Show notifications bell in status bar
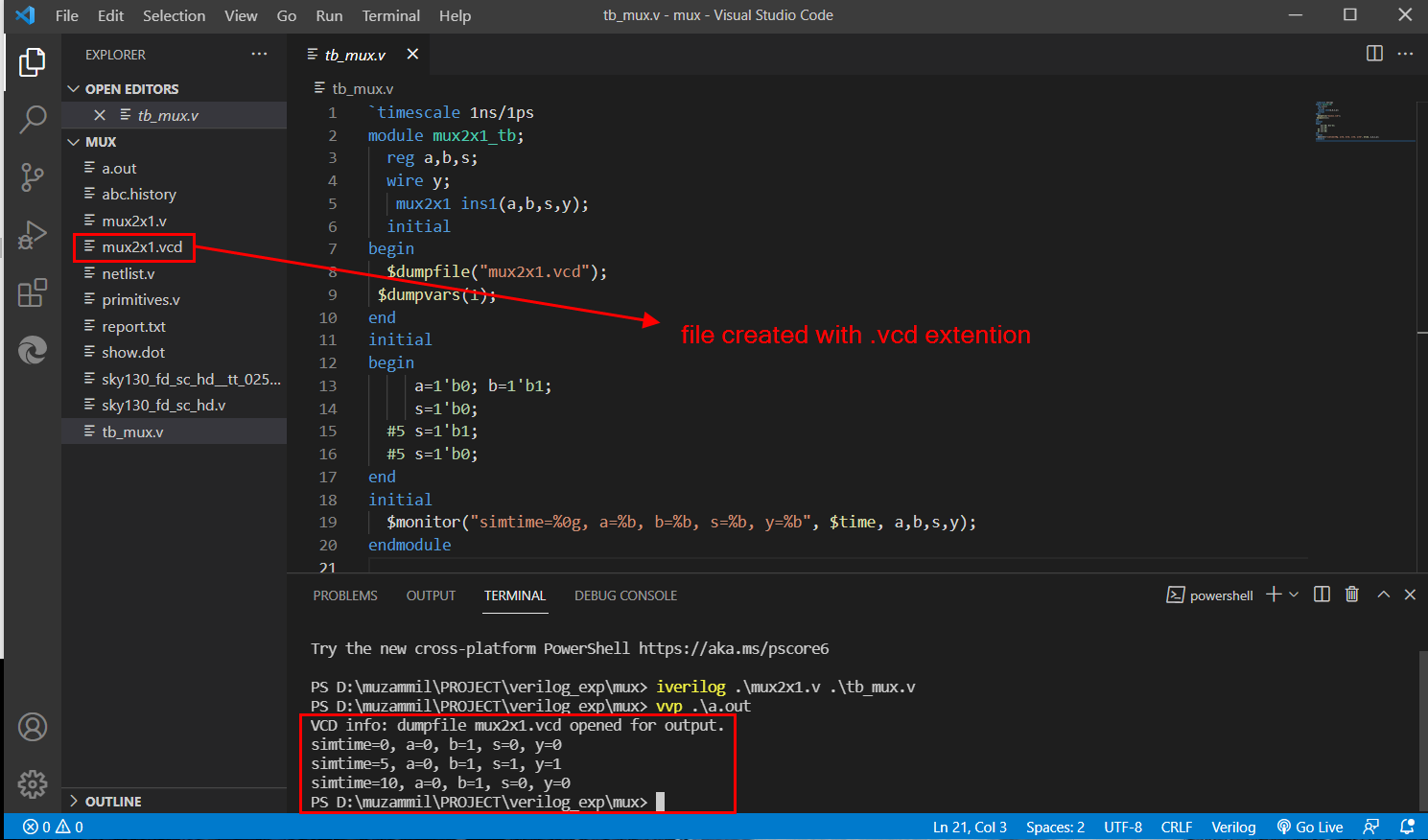 click(1407, 827)
